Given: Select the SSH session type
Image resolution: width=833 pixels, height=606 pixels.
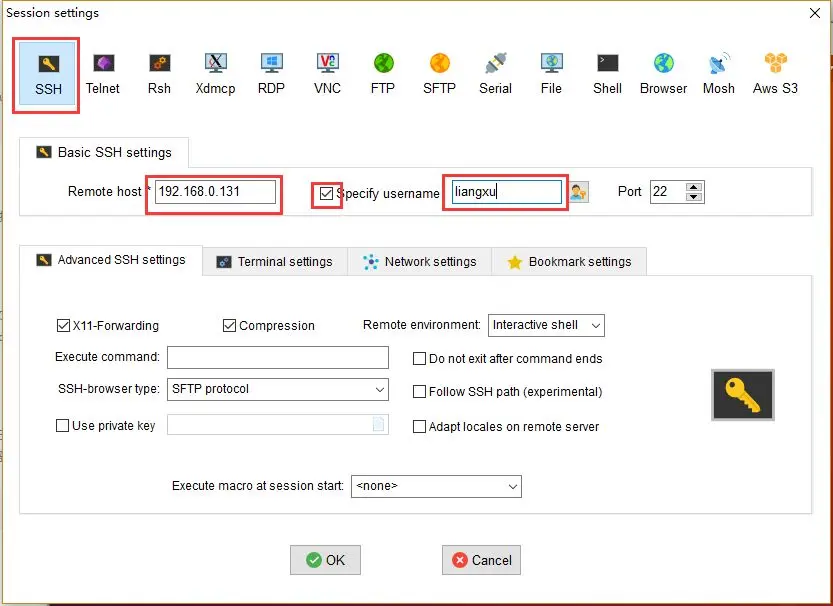Looking at the screenshot, I should 48,74.
